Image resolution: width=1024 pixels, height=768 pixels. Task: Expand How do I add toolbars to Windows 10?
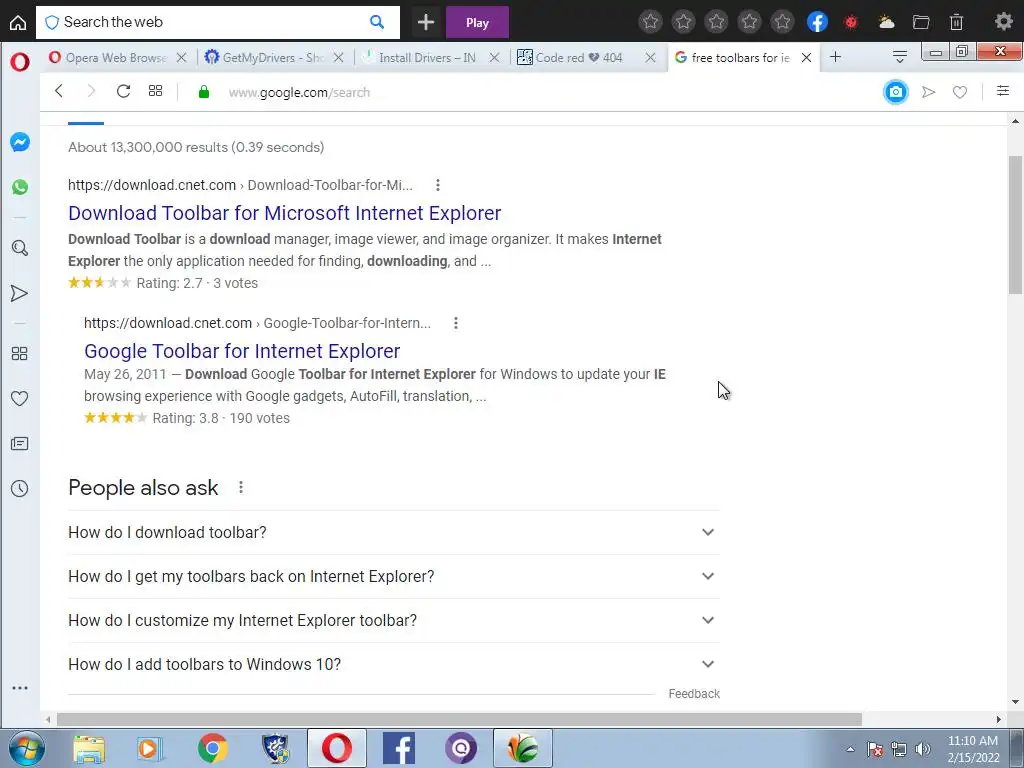pyautogui.click(x=394, y=664)
